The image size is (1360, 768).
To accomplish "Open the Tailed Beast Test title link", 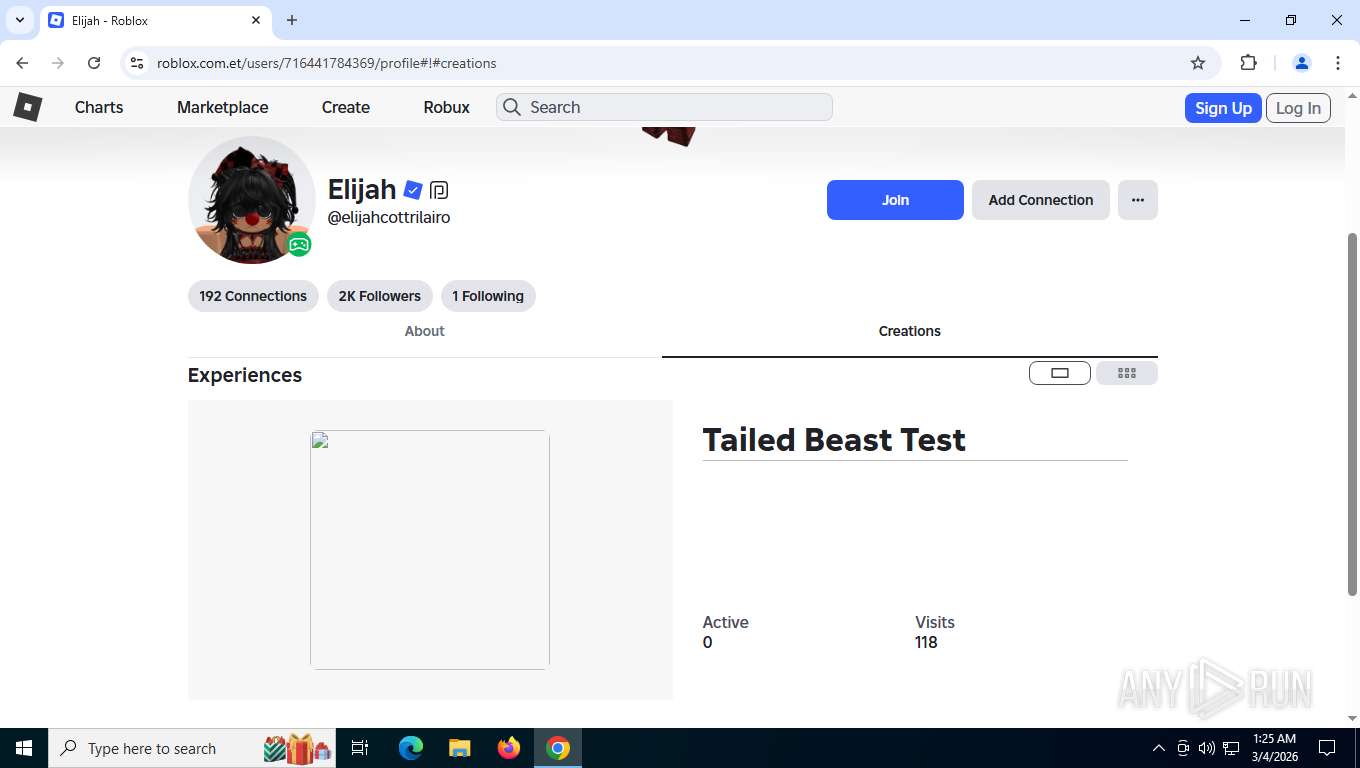I will click(834, 440).
